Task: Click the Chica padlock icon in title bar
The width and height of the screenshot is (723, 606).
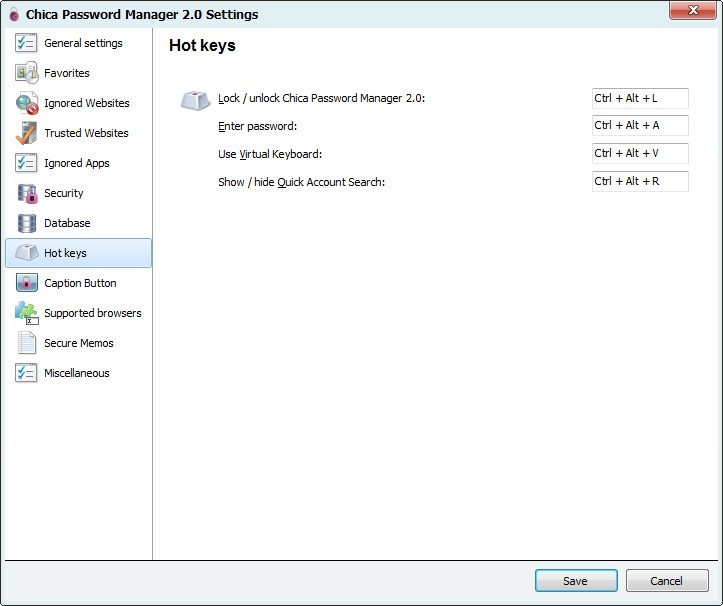Action: coord(14,14)
